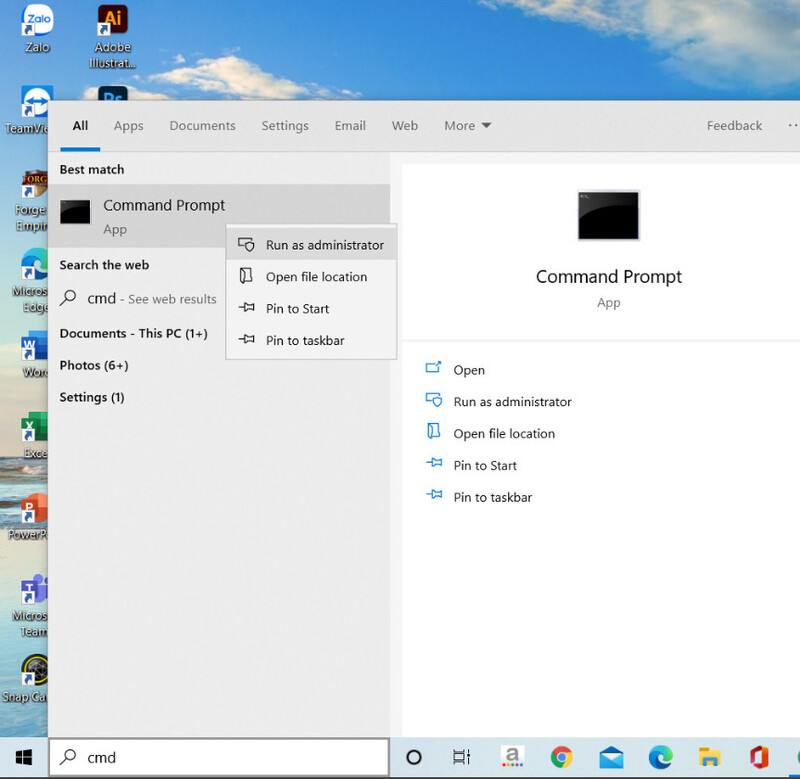This screenshot has width=800, height=779.
Task: Open File Explorer from the taskbar
Action: (x=710, y=757)
